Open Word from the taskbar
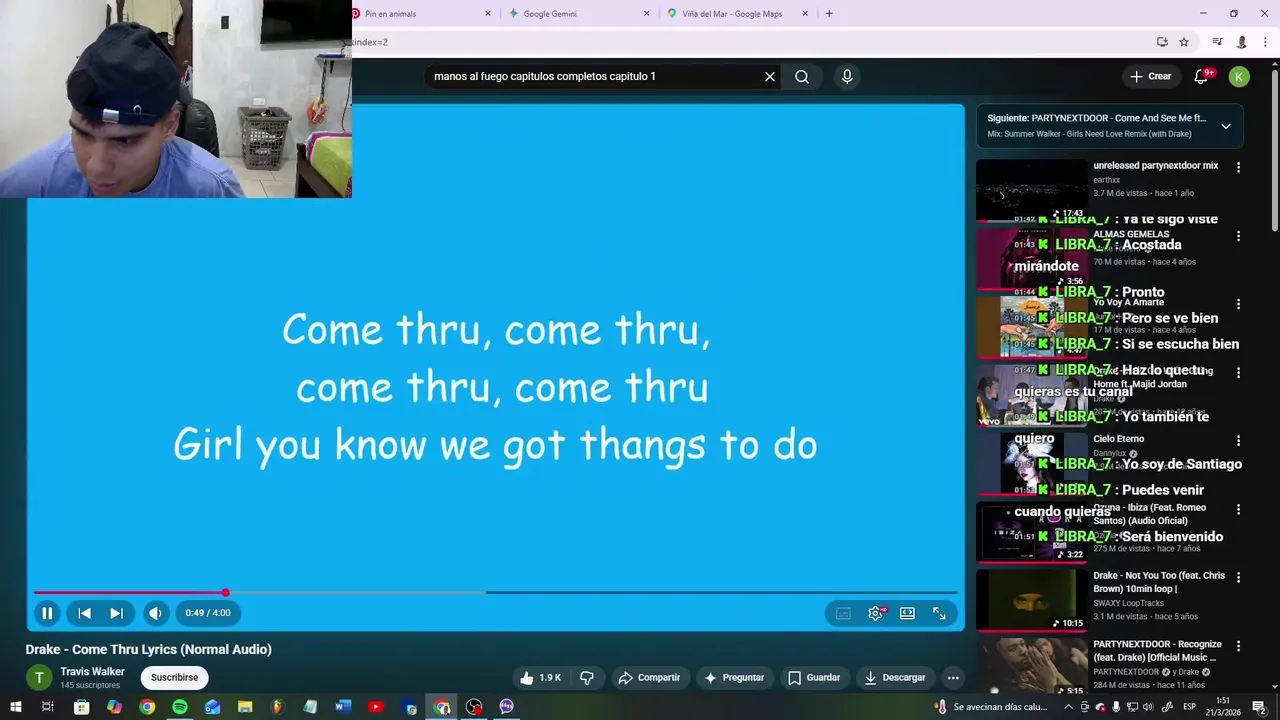This screenshot has height=720, width=1280. coord(343,707)
